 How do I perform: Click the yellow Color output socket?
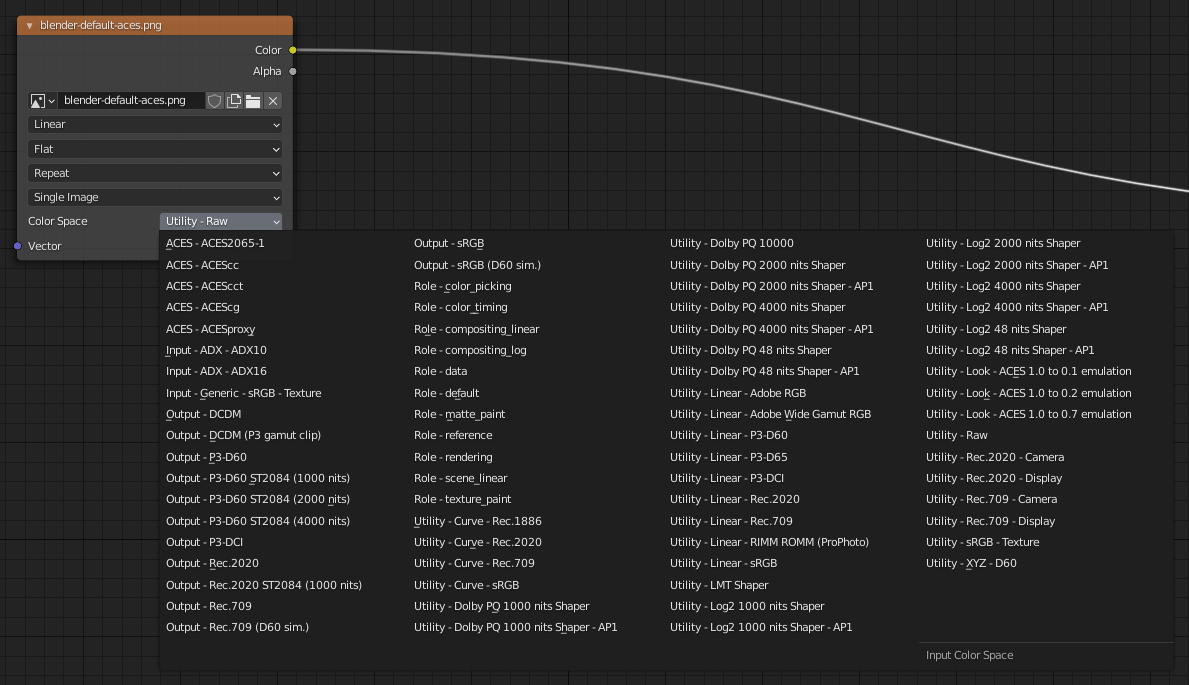click(x=292, y=50)
